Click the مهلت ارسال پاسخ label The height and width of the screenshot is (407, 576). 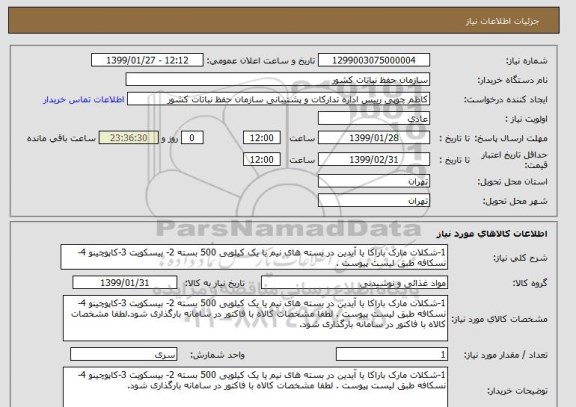511,138
